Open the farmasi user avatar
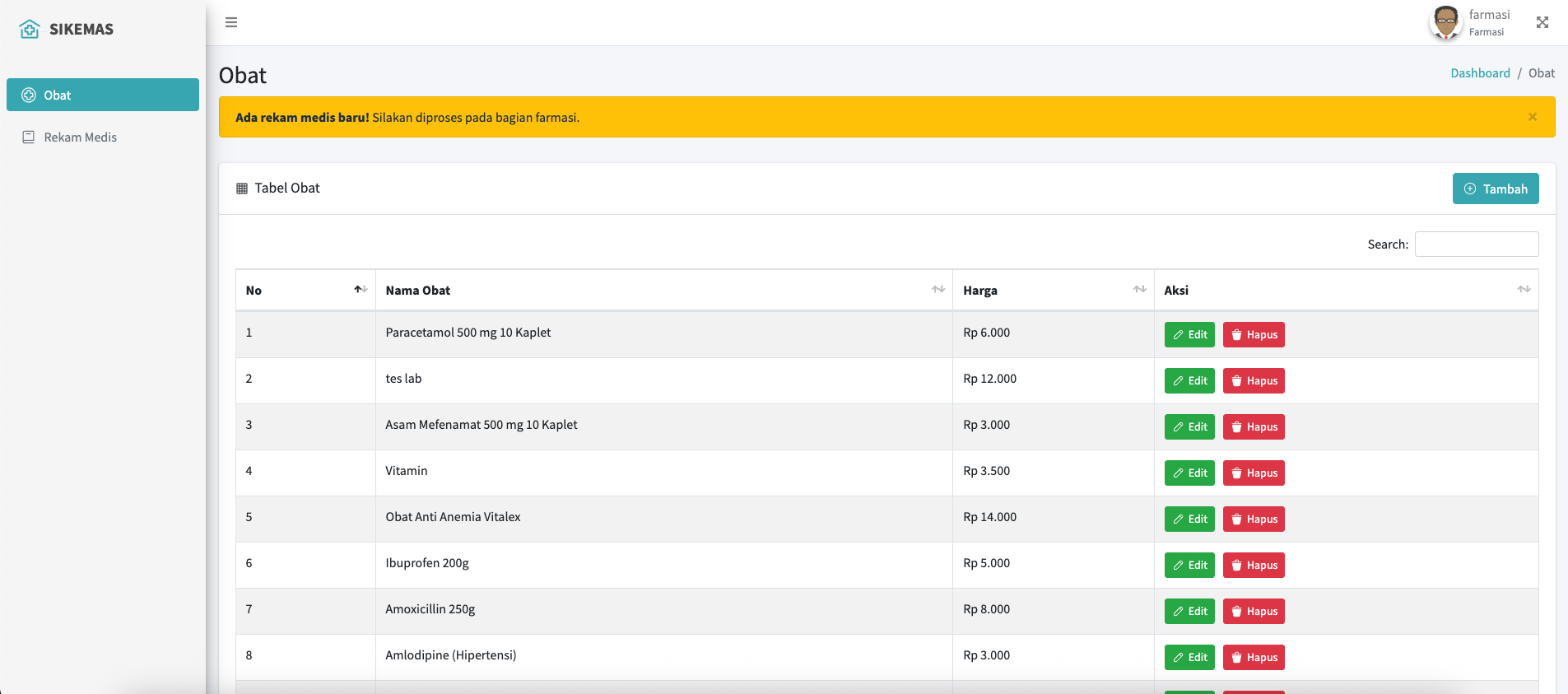 click(1445, 22)
